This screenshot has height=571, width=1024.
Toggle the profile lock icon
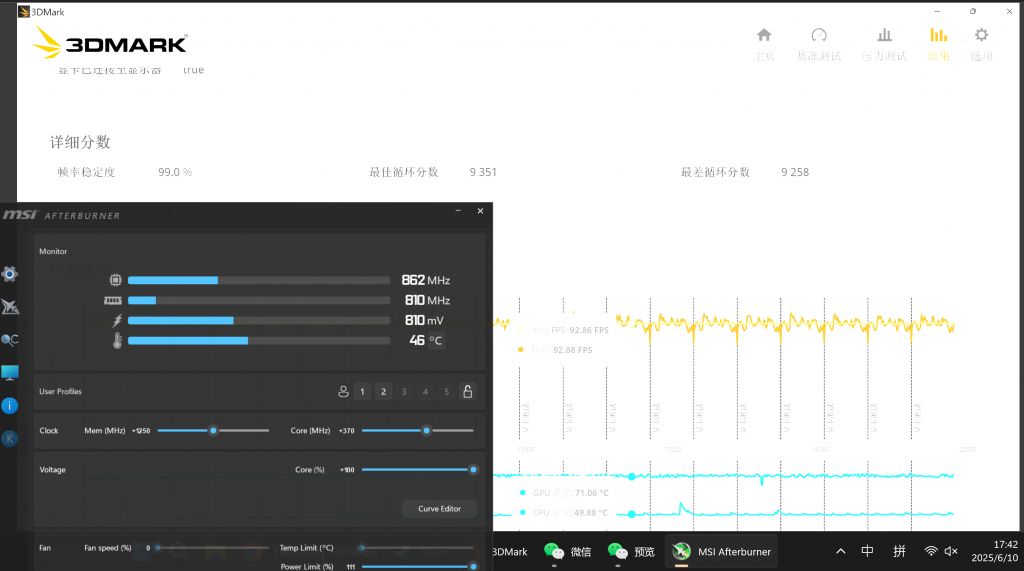coord(467,392)
